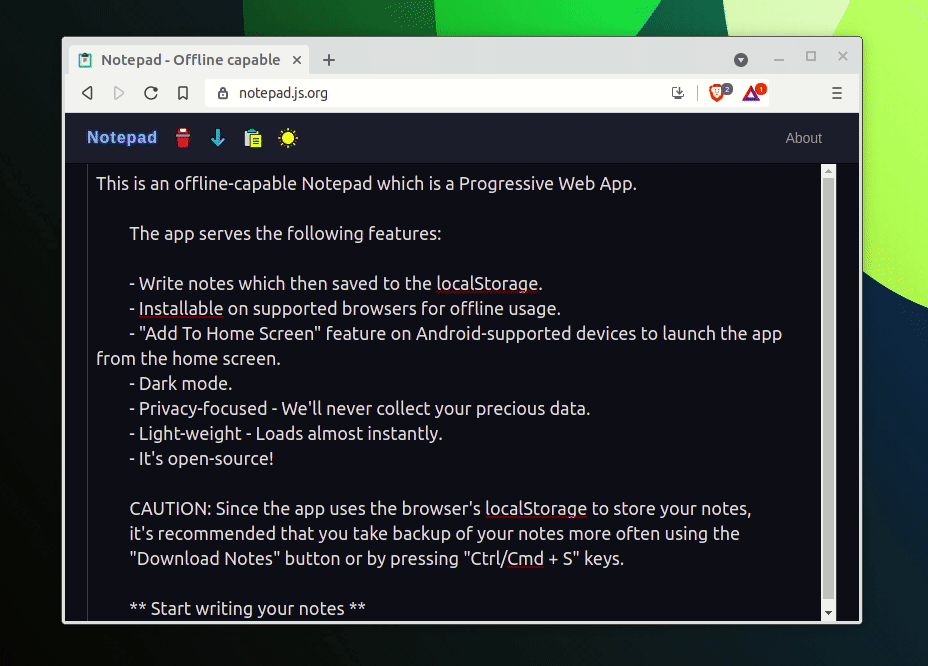Click the notepad.js.org address field
Image resolution: width=928 pixels, height=666 pixels.
coord(440,93)
